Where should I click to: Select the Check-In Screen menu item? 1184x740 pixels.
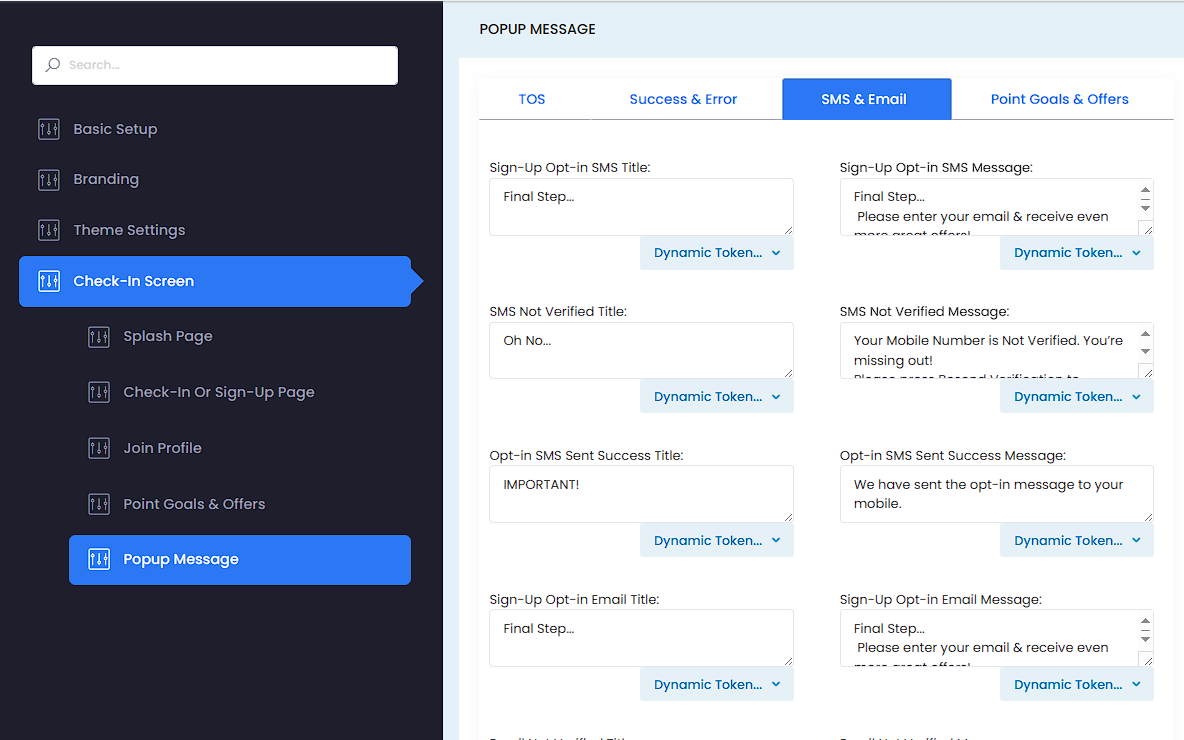(215, 282)
